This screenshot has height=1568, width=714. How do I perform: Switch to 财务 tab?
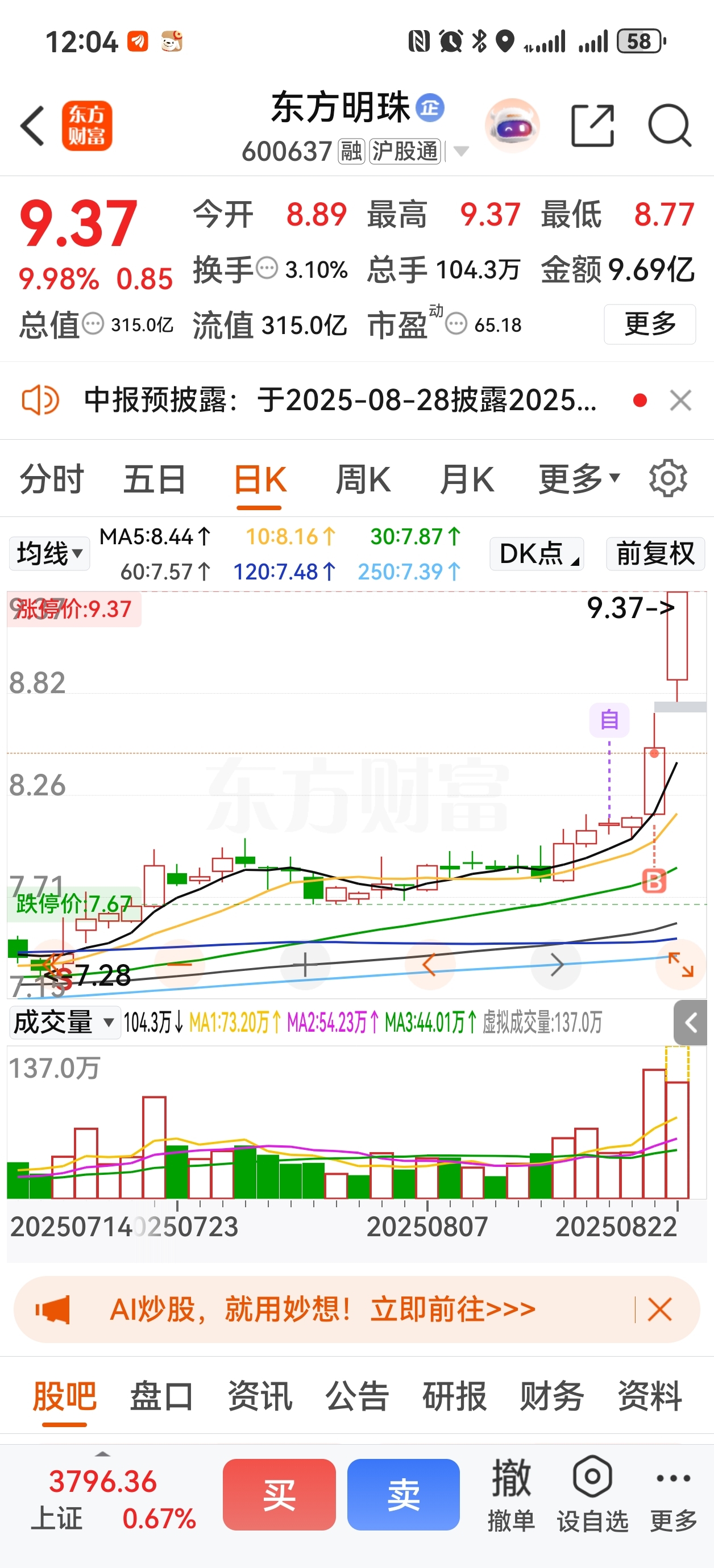click(x=552, y=1396)
